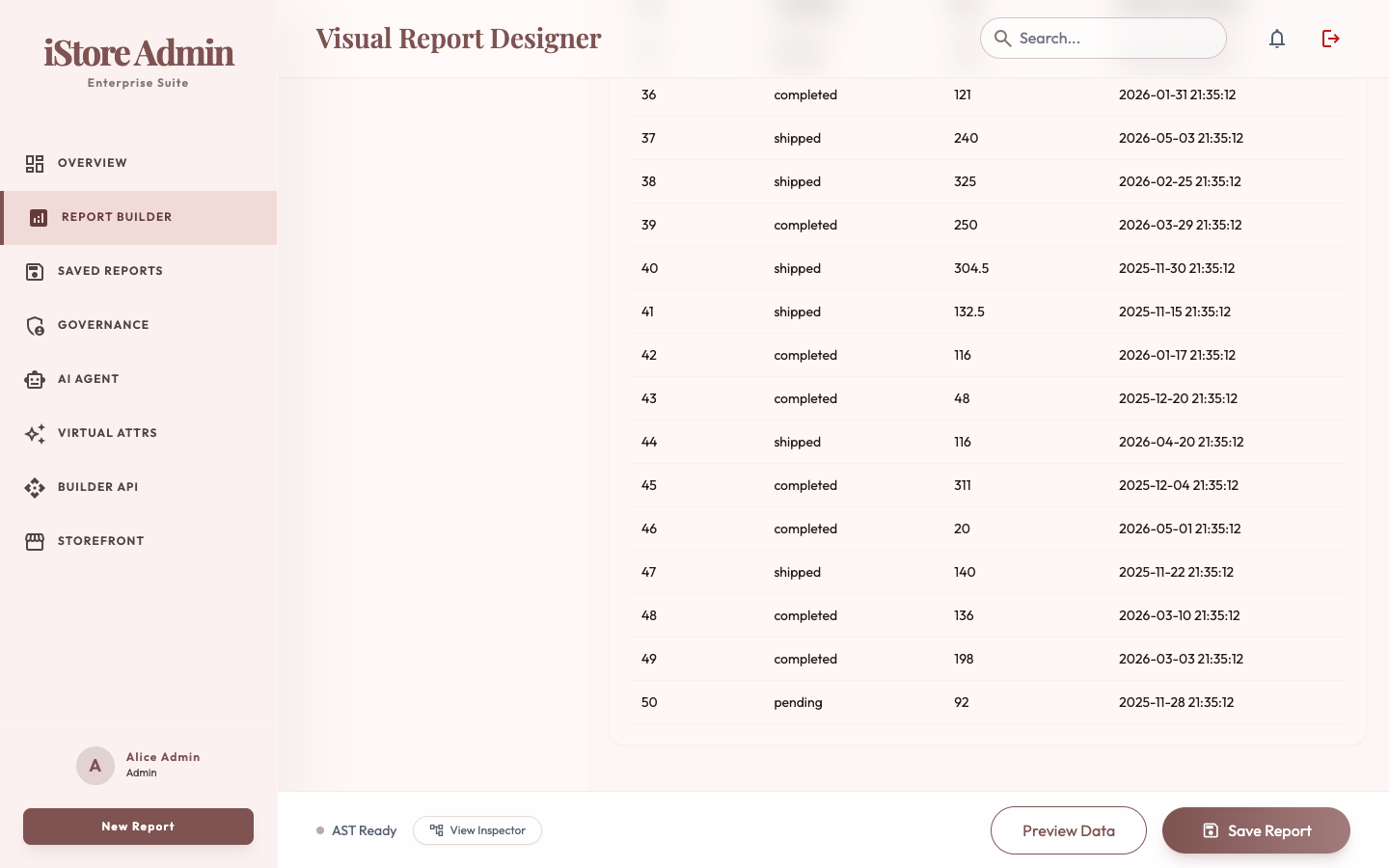This screenshot has width=1389, height=868.
Task: Open the Saved Reports disk icon
Action: pos(35,272)
